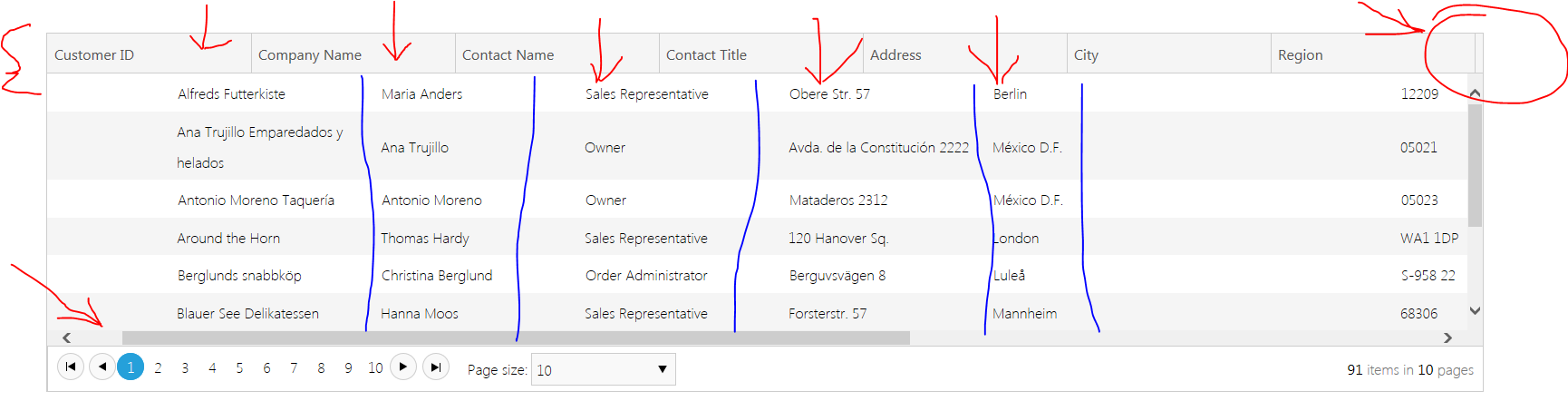Go to page 10
Viewport: 1568px width, 401px height.
click(x=375, y=368)
